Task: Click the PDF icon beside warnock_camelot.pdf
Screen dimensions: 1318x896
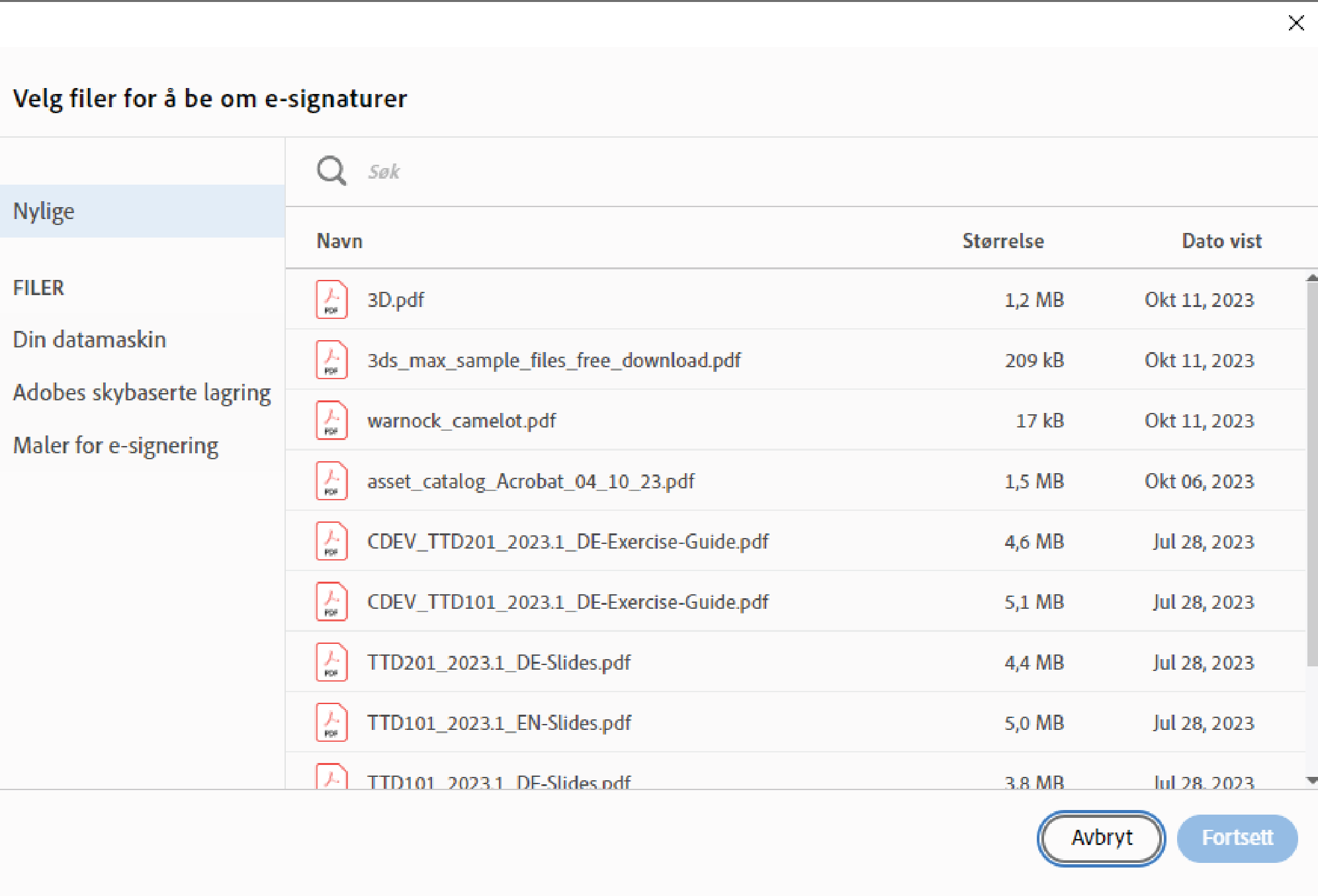Action: [x=331, y=420]
